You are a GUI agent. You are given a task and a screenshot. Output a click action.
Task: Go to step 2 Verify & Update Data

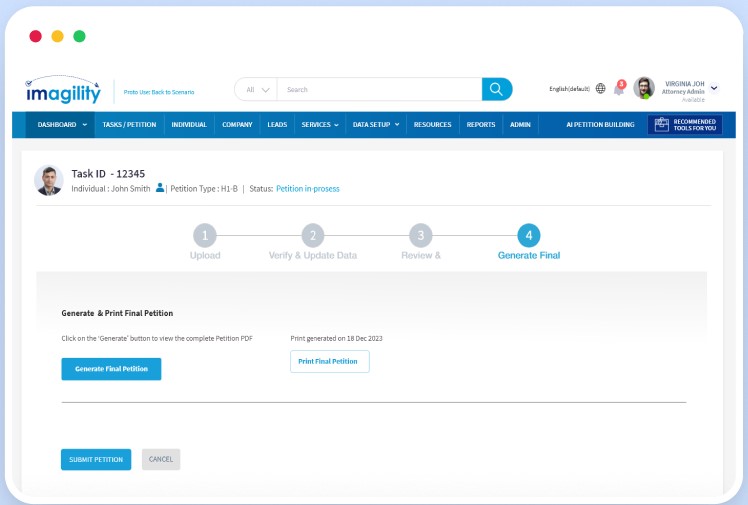coord(313,236)
